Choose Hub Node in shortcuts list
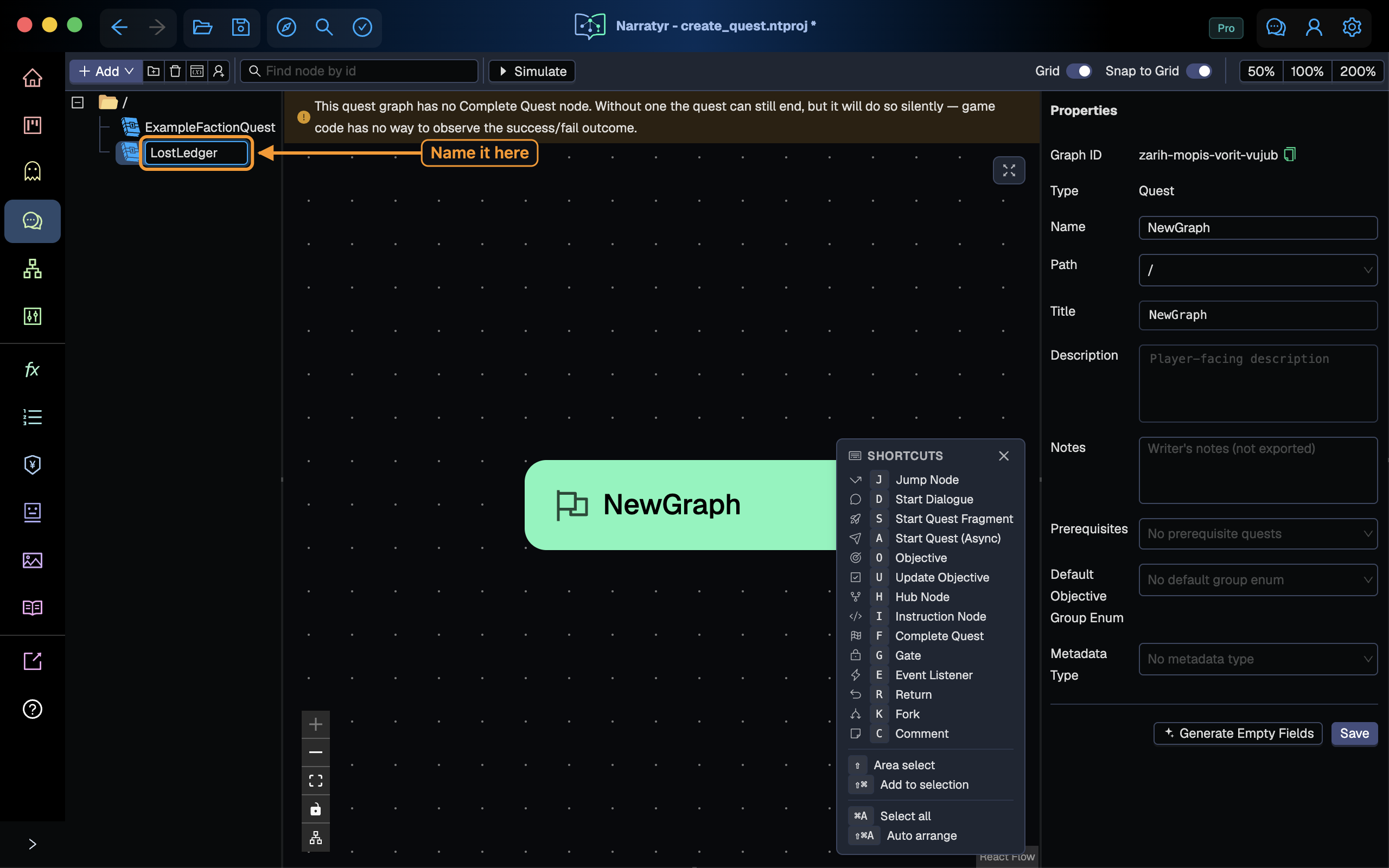 coord(930,596)
